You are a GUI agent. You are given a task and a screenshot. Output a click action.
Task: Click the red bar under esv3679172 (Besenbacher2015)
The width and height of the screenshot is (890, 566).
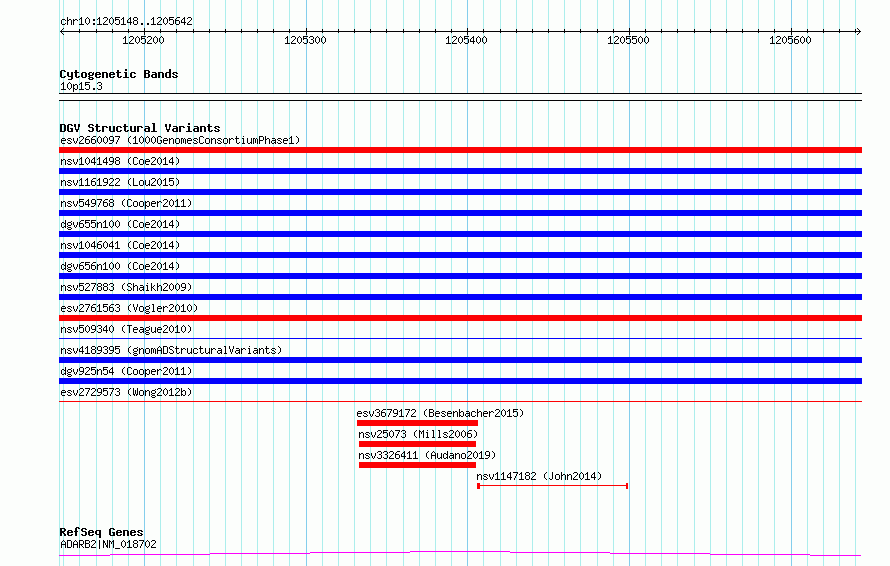click(x=417, y=423)
